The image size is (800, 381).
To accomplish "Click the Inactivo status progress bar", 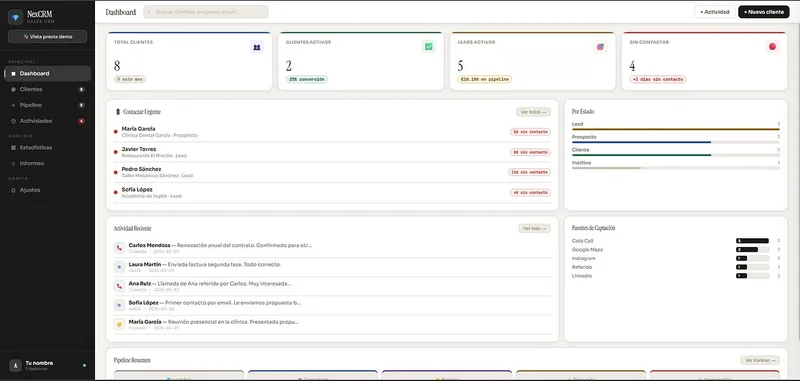I will 676,168.
